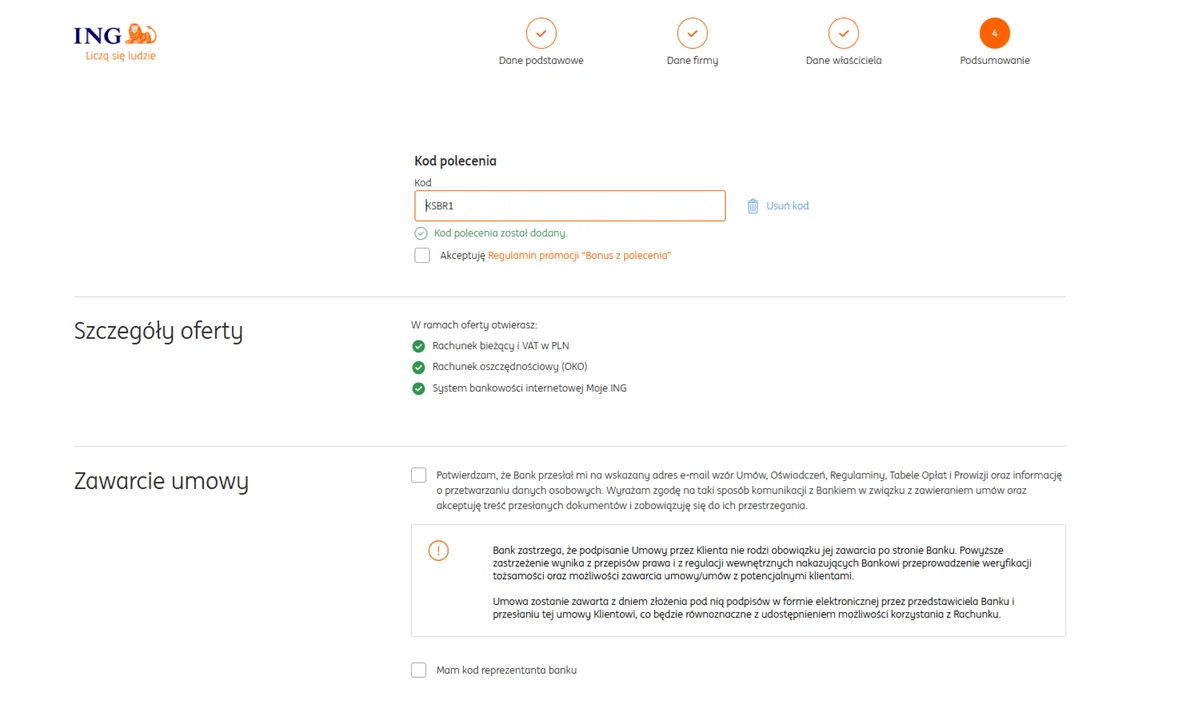Viewport: 1198px width, 720px height.
Task: Click the green check next to Rachunek oszczędnościowy (OKO)
Action: click(x=419, y=367)
